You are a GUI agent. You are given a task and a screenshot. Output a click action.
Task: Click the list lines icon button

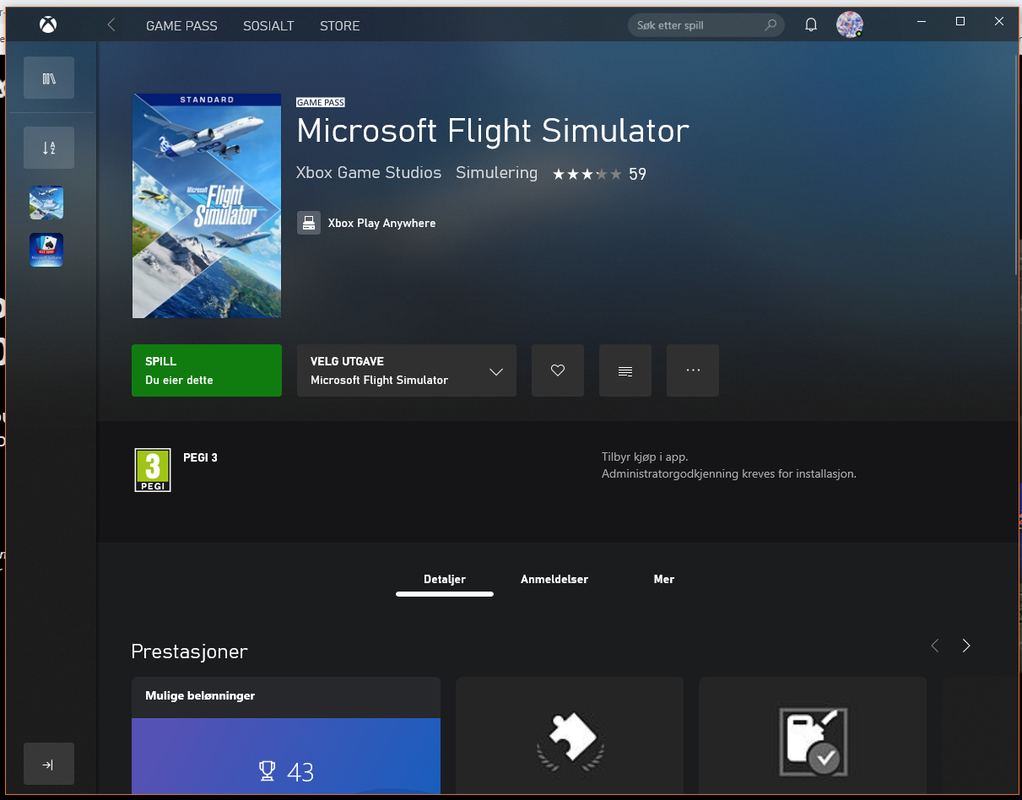(x=625, y=370)
